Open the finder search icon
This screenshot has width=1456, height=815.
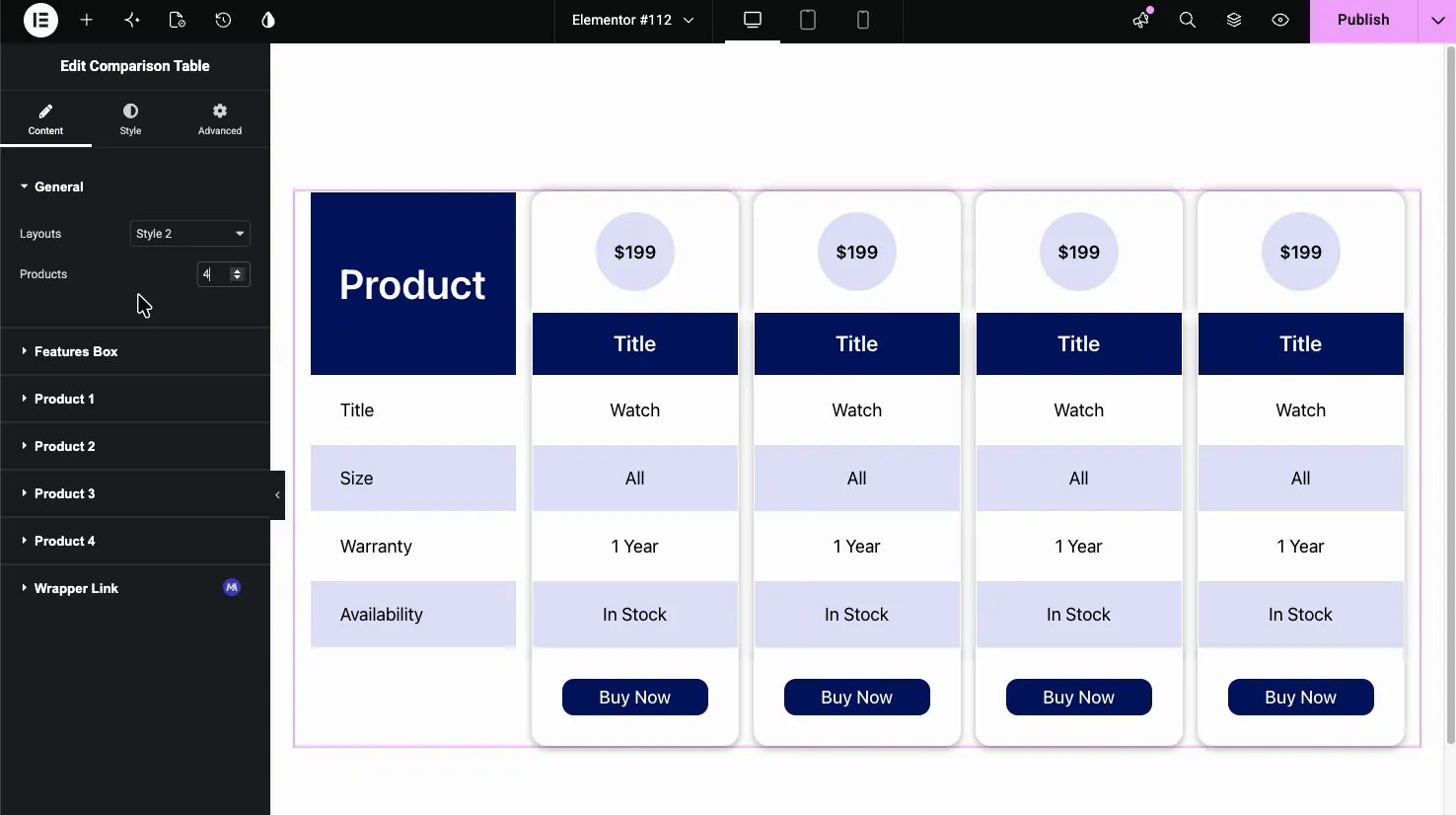pos(1188,20)
